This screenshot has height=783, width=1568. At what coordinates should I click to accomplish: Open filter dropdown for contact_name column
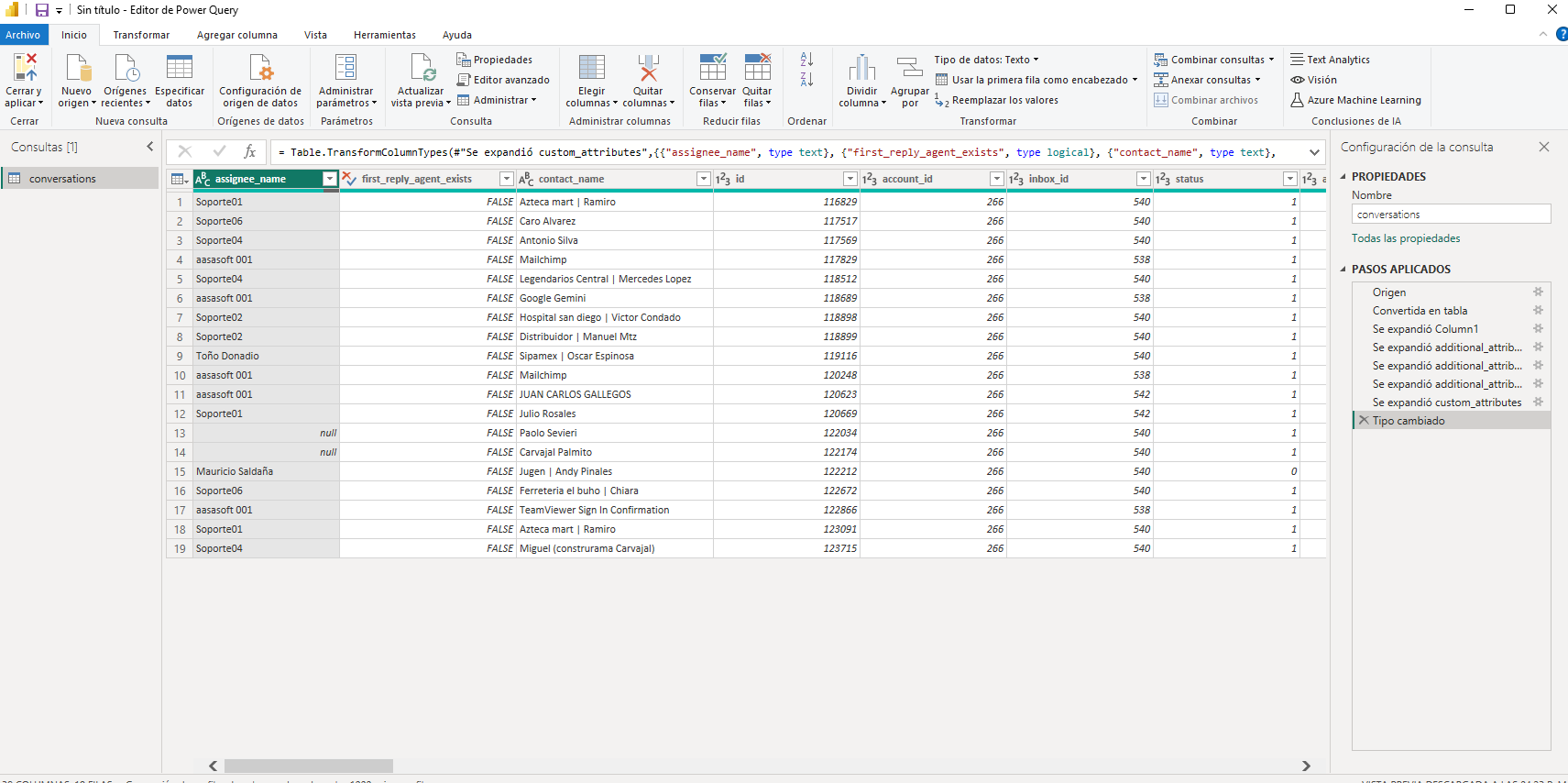click(704, 179)
